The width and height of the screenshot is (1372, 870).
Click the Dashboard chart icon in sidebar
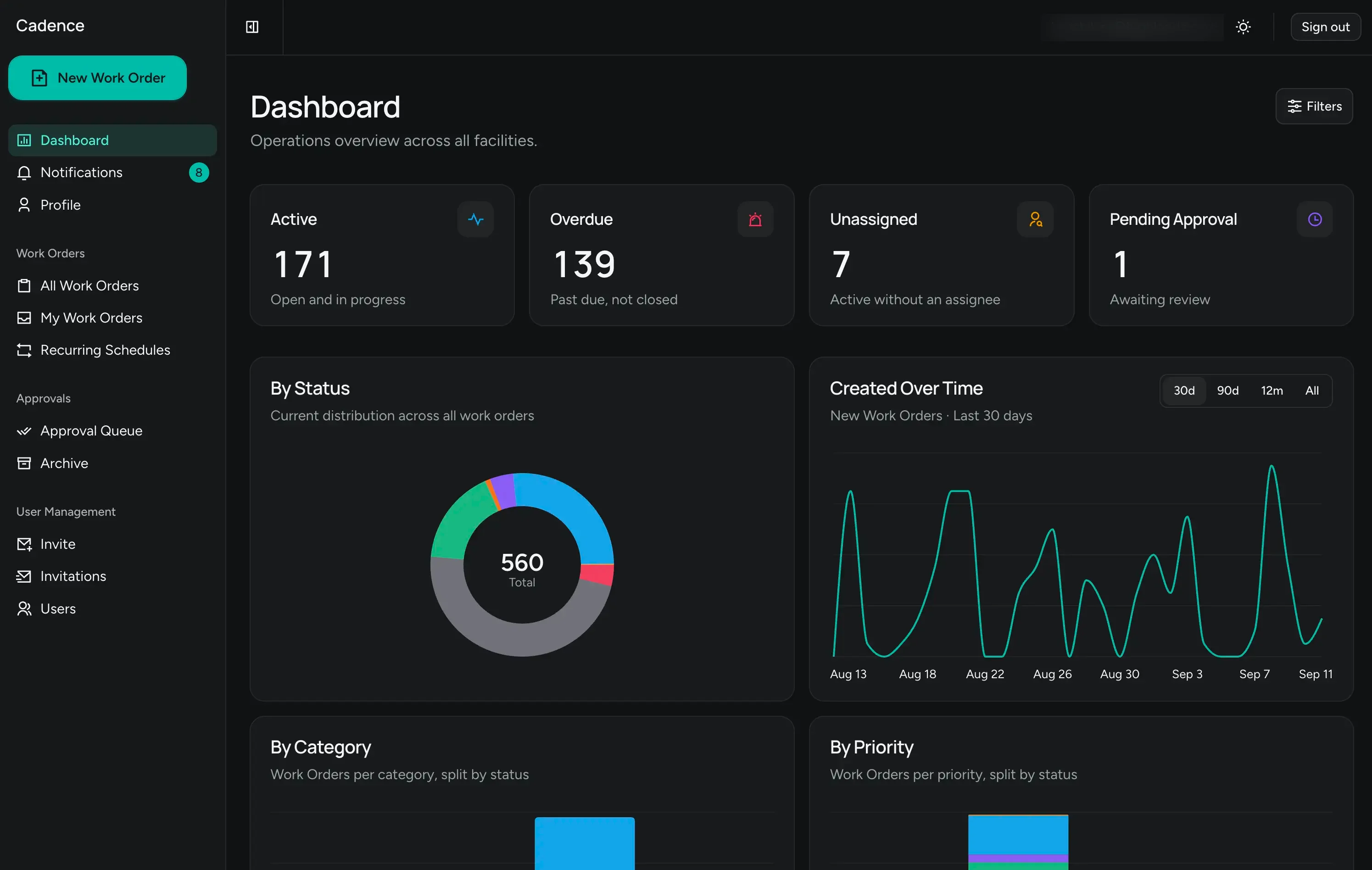pos(24,140)
